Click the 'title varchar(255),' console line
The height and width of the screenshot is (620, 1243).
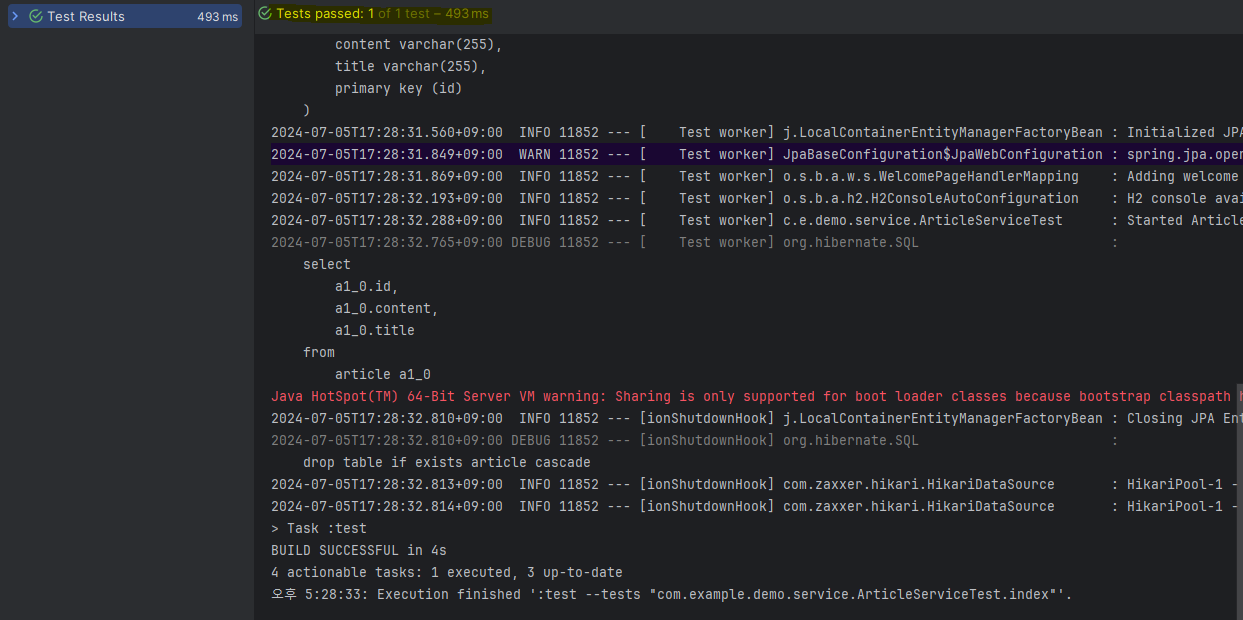coord(410,66)
